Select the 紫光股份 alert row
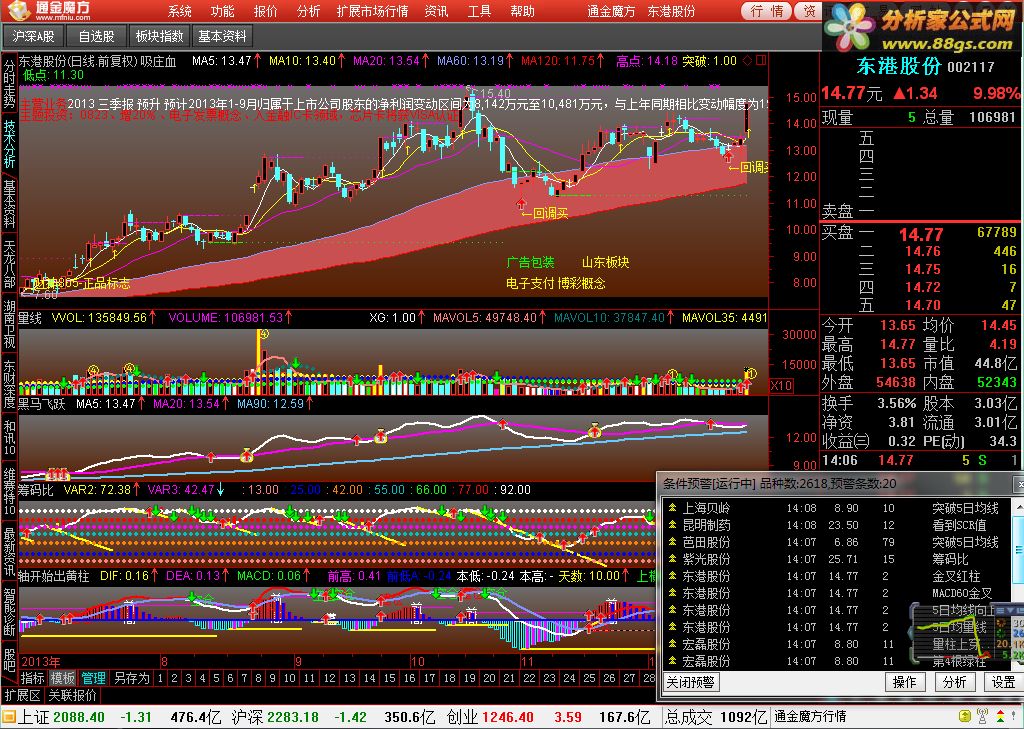1024x729 pixels. pyautogui.click(x=837, y=559)
